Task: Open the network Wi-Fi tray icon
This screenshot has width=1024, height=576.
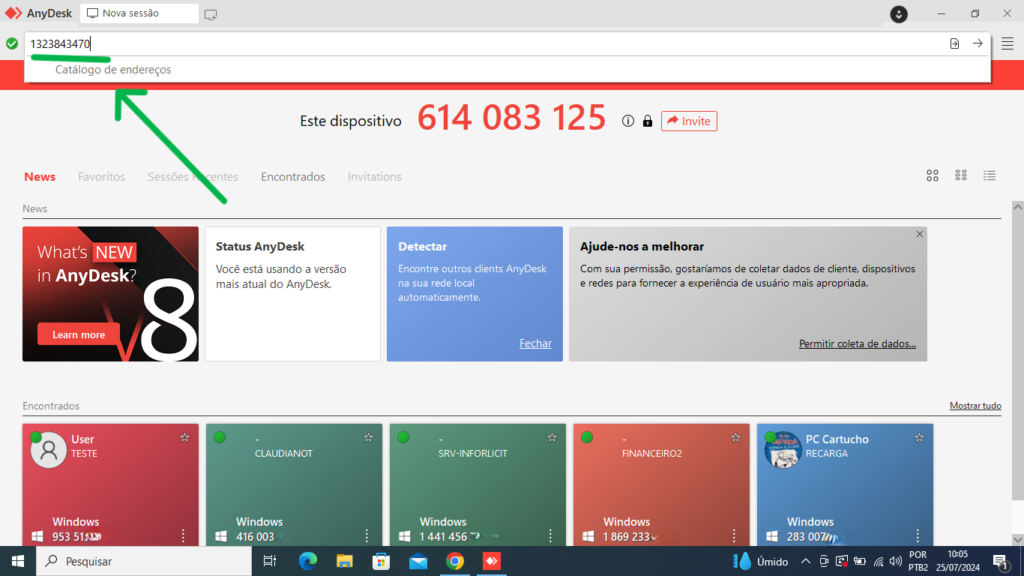Action: [x=878, y=562]
